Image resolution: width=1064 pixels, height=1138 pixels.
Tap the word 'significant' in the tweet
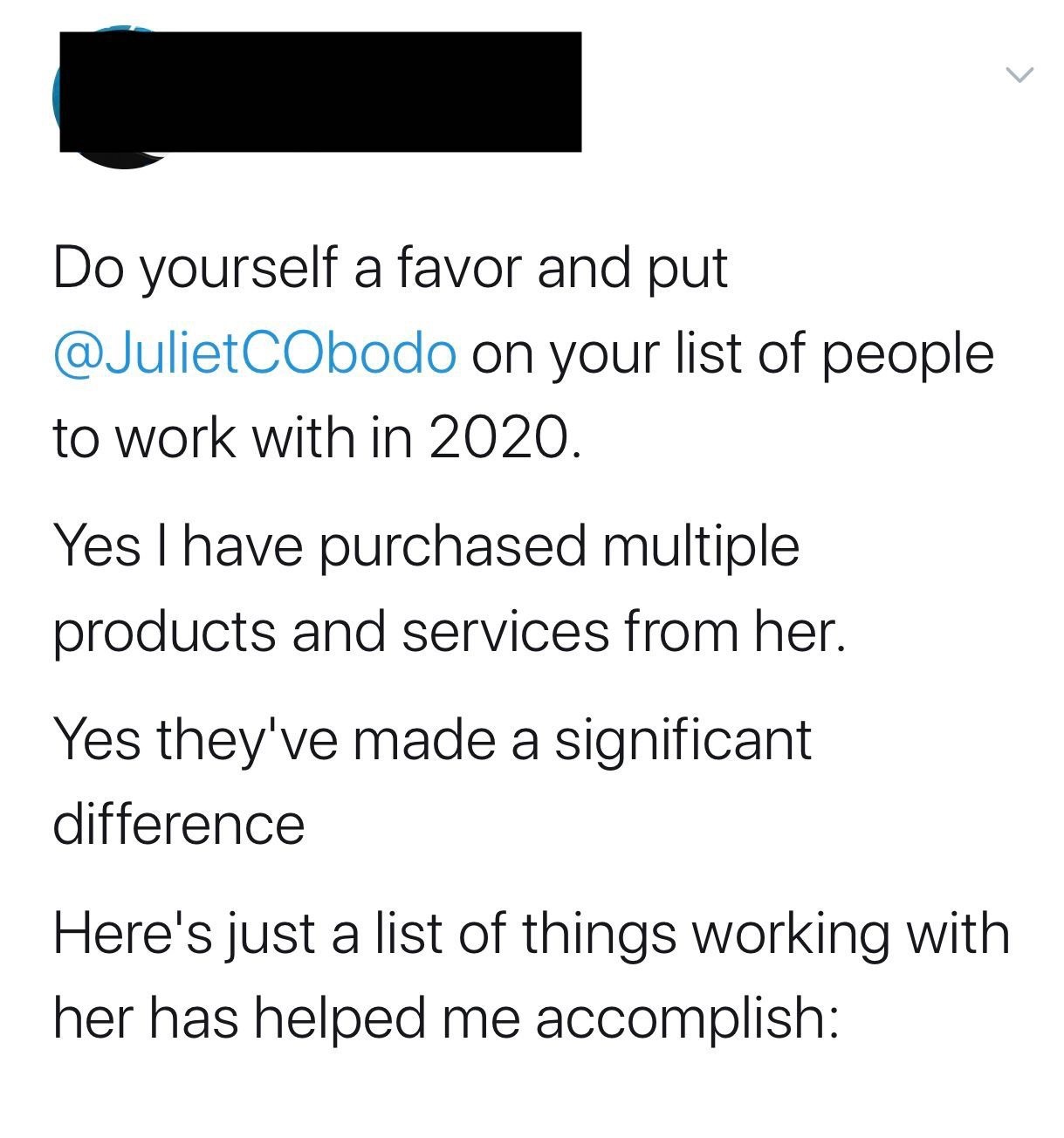(x=683, y=741)
